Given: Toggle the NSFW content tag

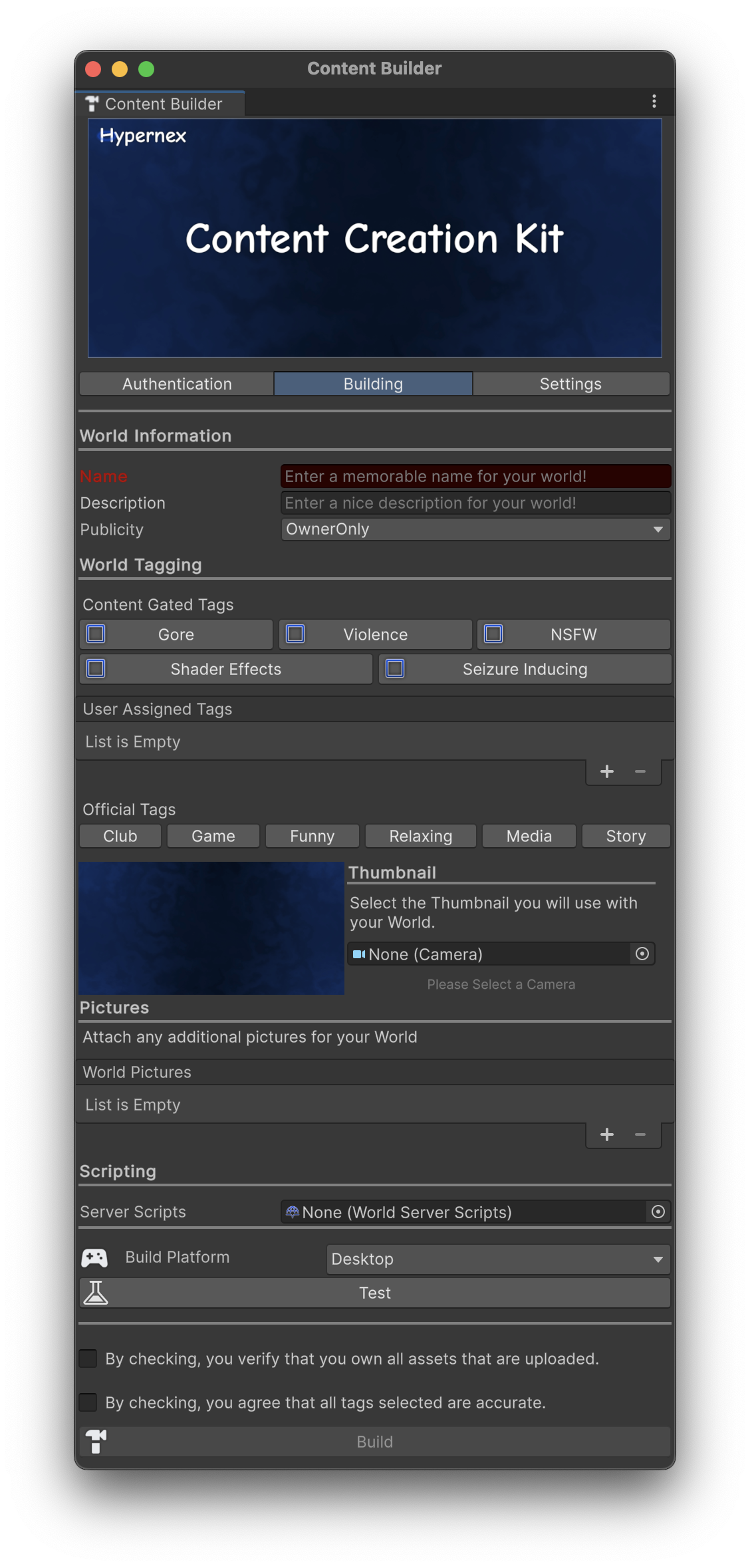Looking at the screenshot, I should tap(493, 634).
